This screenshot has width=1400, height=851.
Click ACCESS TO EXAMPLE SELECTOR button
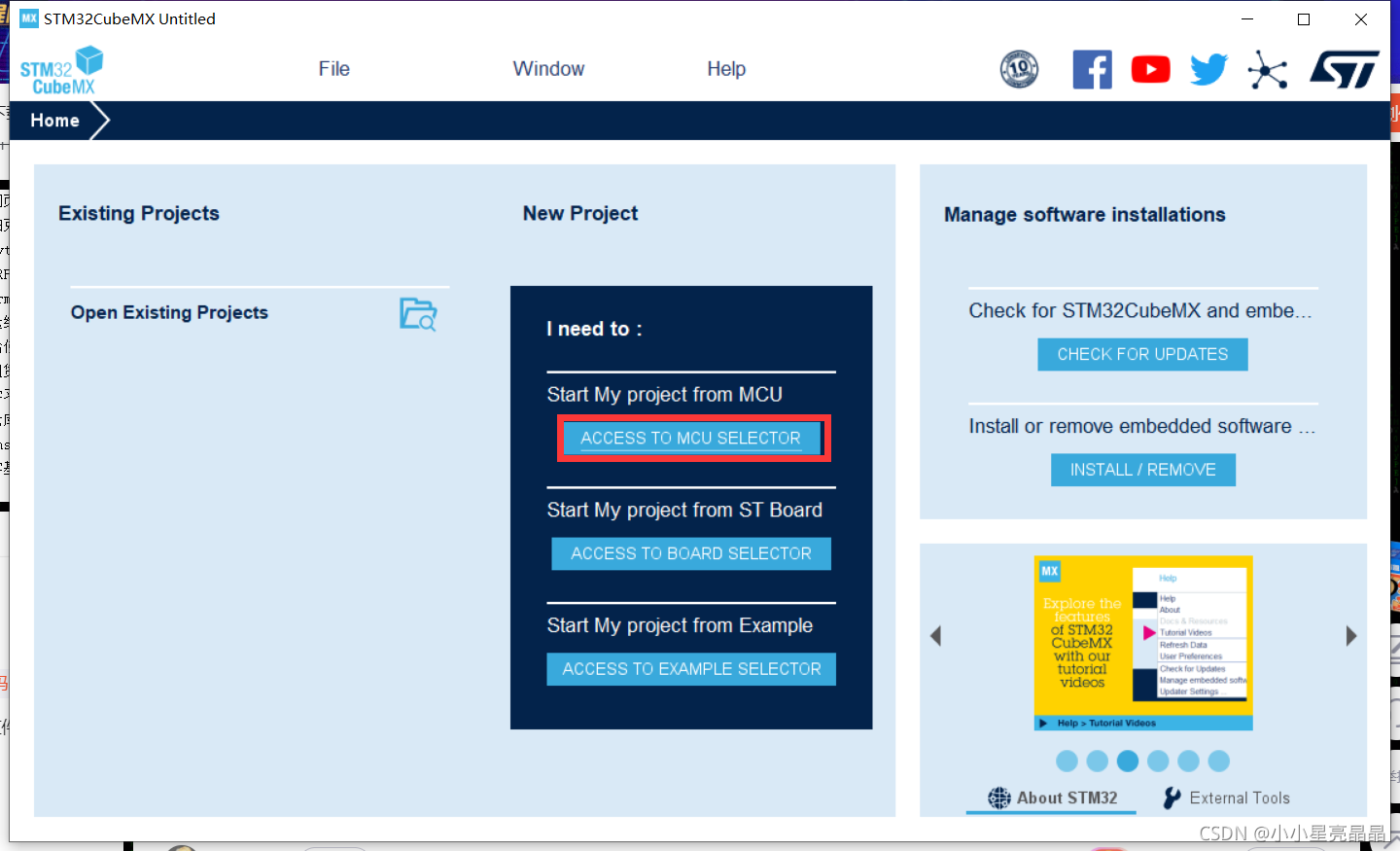pyautogui.click(x=691, y=669)
